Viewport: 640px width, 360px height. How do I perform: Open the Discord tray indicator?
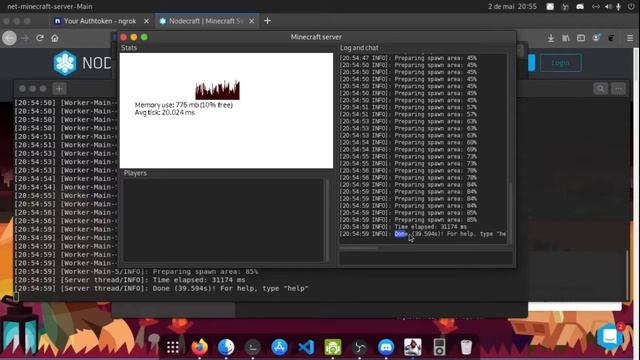pyautogui.click(x=580, y=7)
